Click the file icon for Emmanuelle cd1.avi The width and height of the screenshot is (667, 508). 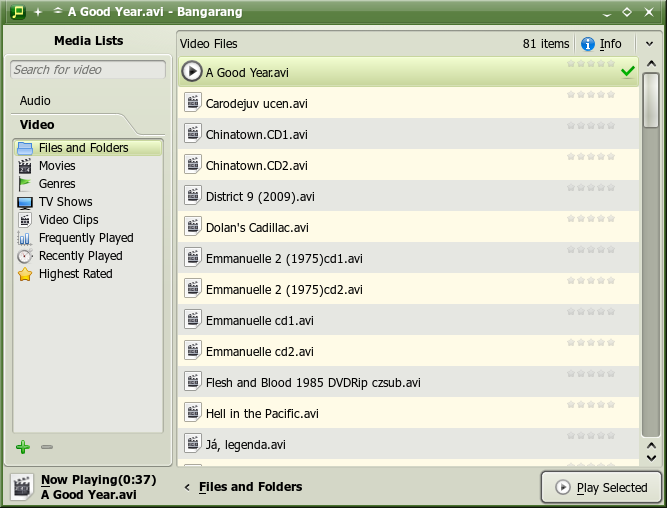(x=193, y=320)
